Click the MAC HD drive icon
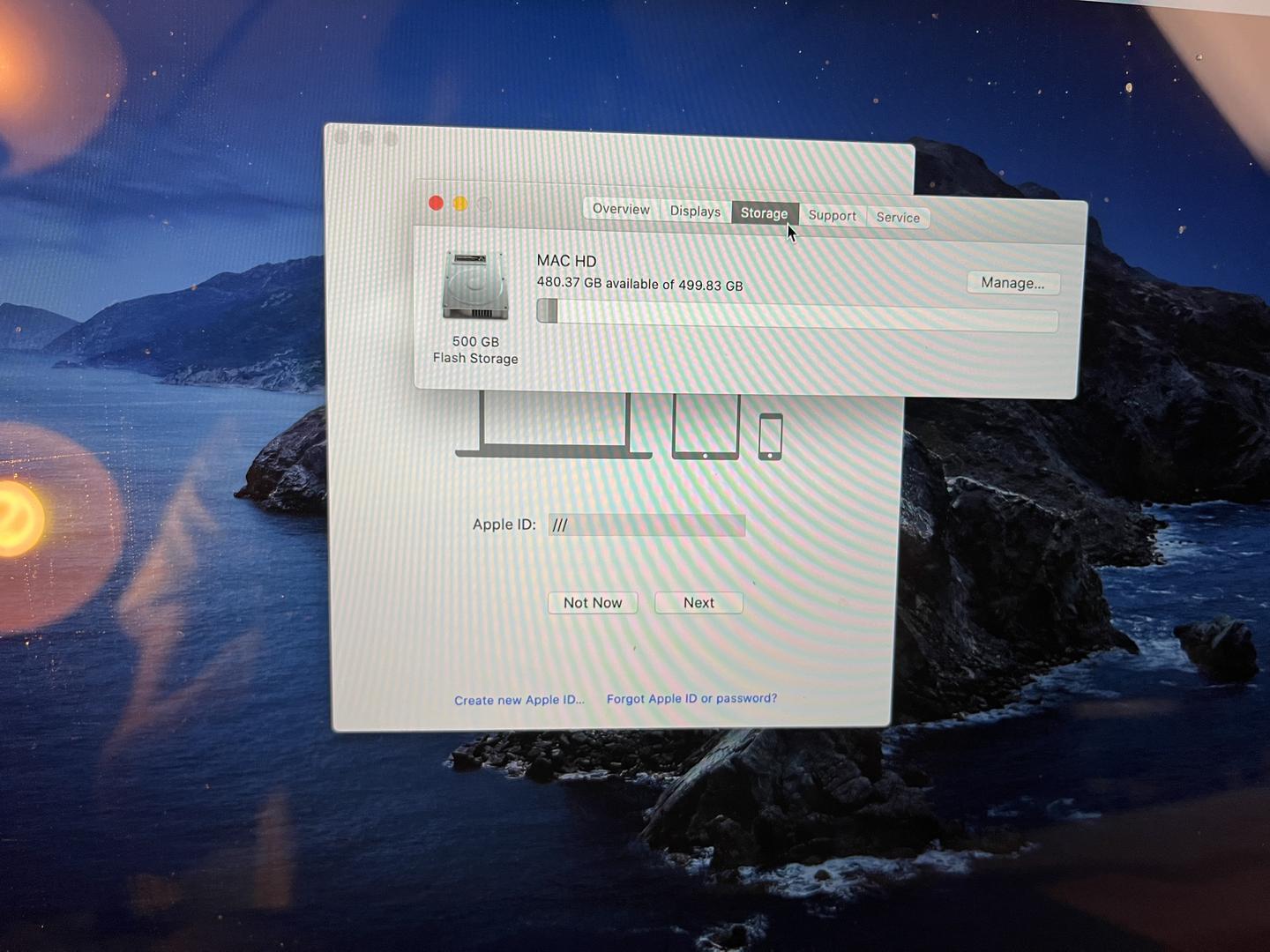The height and width of the screenshot is (952, 1270). point(475,285)
